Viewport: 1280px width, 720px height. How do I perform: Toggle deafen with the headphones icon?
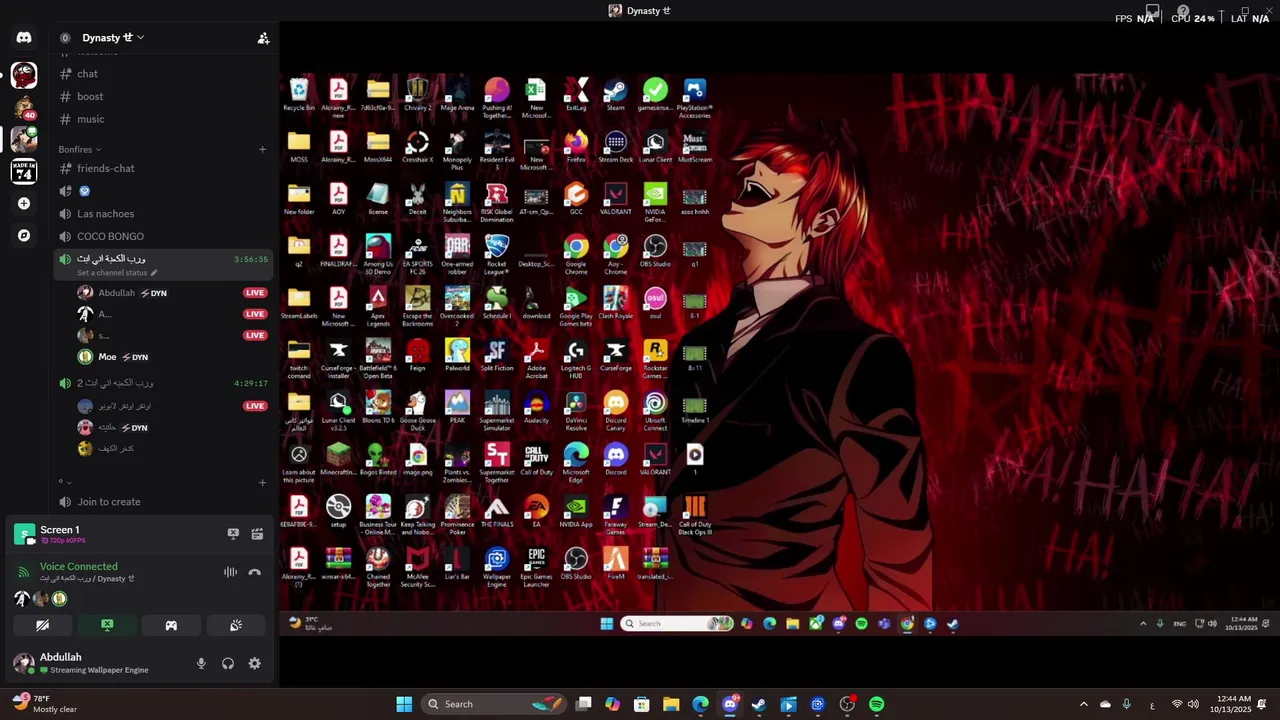click(228, 663)
